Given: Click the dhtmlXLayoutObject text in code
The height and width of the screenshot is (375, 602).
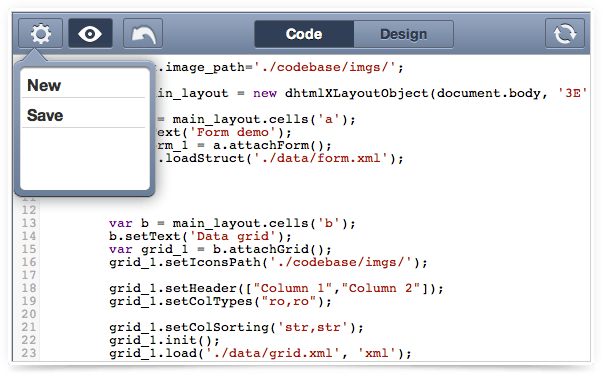Looking at the screenshot, I should coord(356,93).
